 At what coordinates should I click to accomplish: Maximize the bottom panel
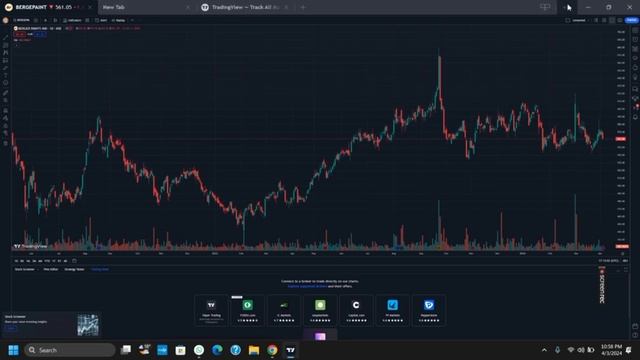click(626, 269)
